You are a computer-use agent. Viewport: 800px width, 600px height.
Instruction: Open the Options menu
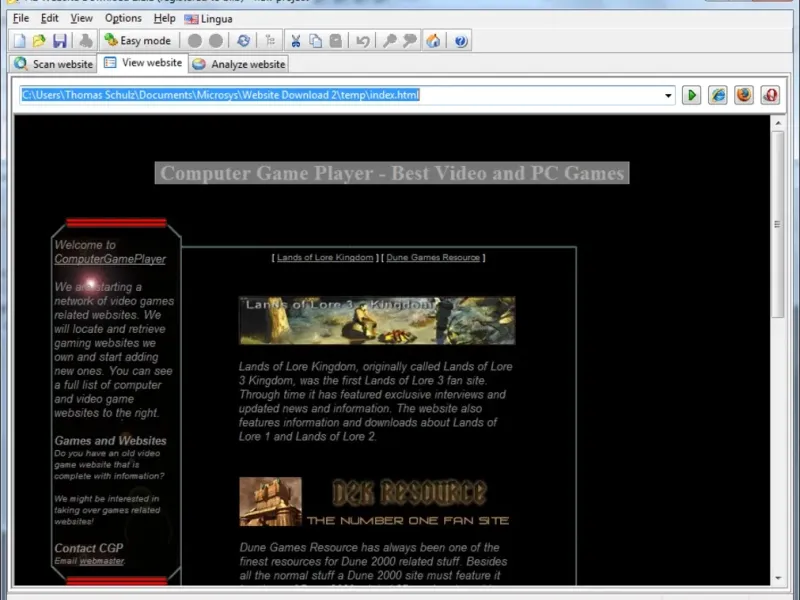[x=123, y=18]
